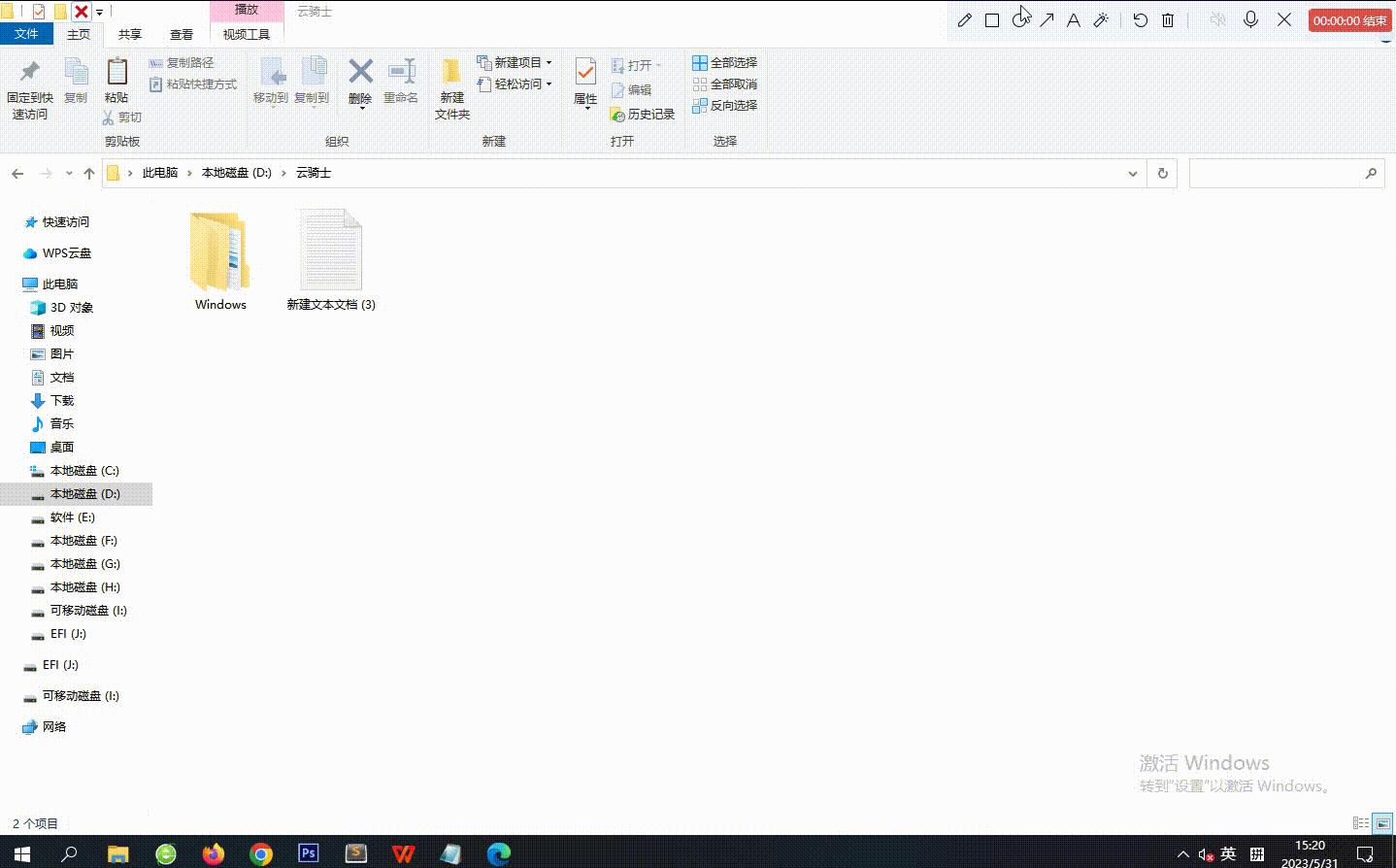Switch to the 查看 ribbon tab

[x=182, y=33]
